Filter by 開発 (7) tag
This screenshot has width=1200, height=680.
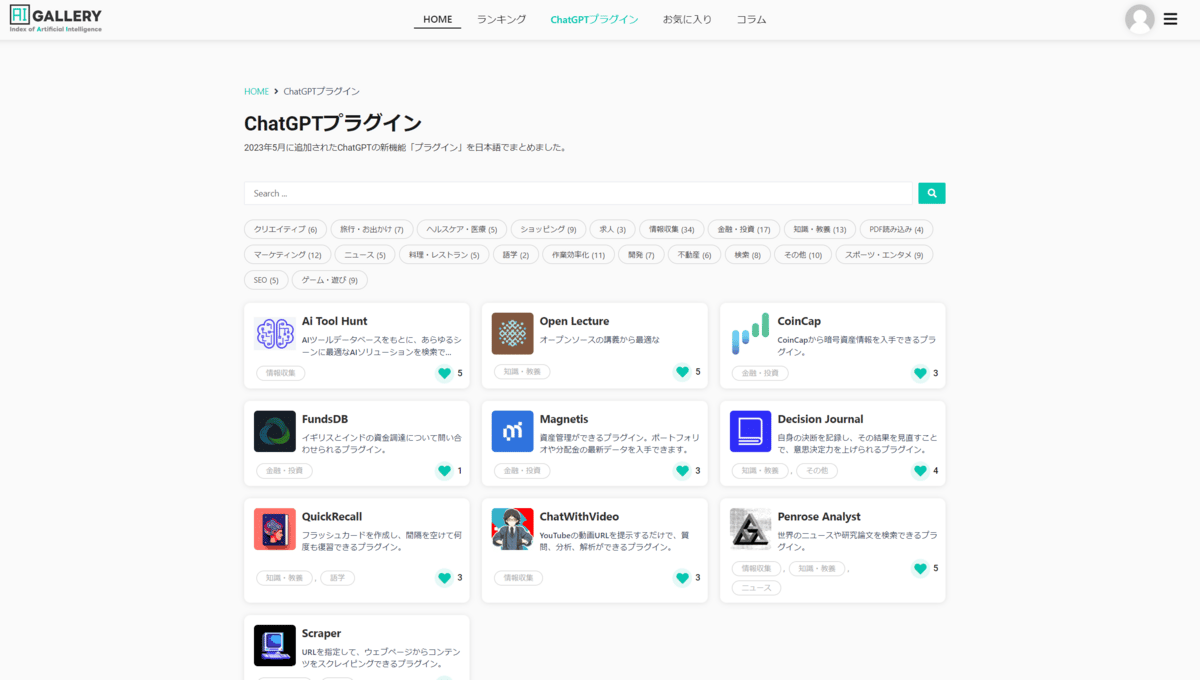[x=641, y=255]
